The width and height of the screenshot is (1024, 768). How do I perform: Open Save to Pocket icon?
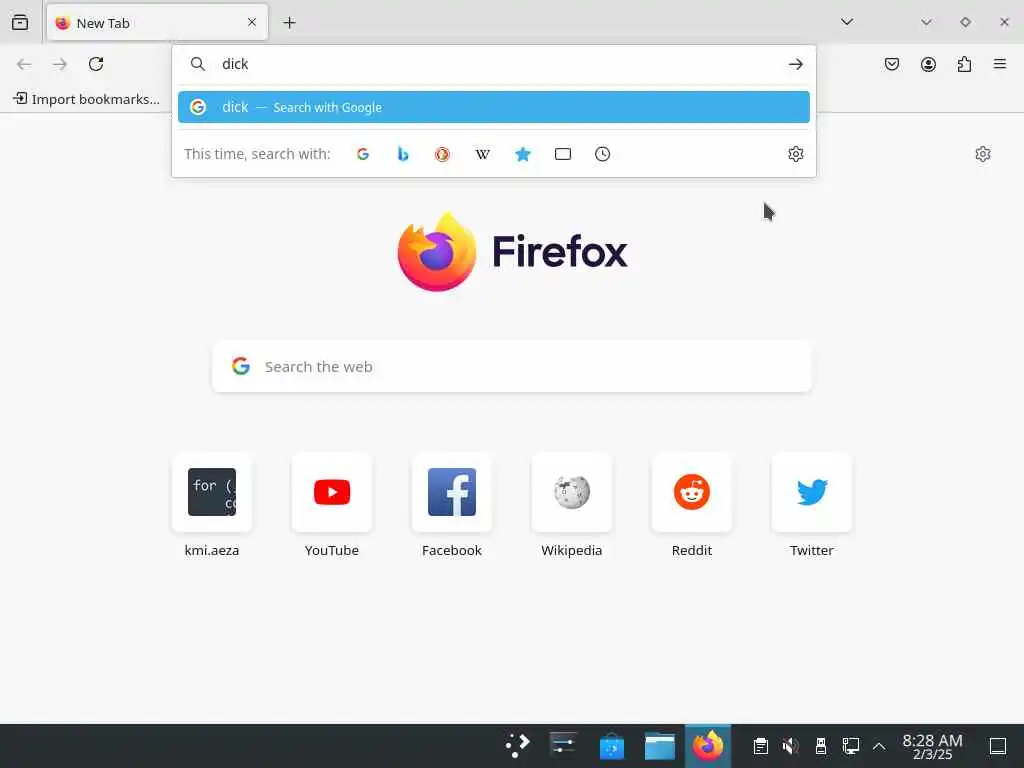click(x=892, y=64)
